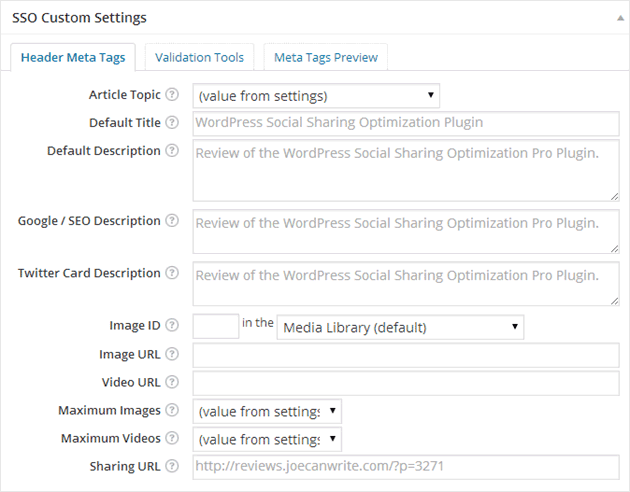Switch to the Meta Tags Preview tab

[326, 57]
